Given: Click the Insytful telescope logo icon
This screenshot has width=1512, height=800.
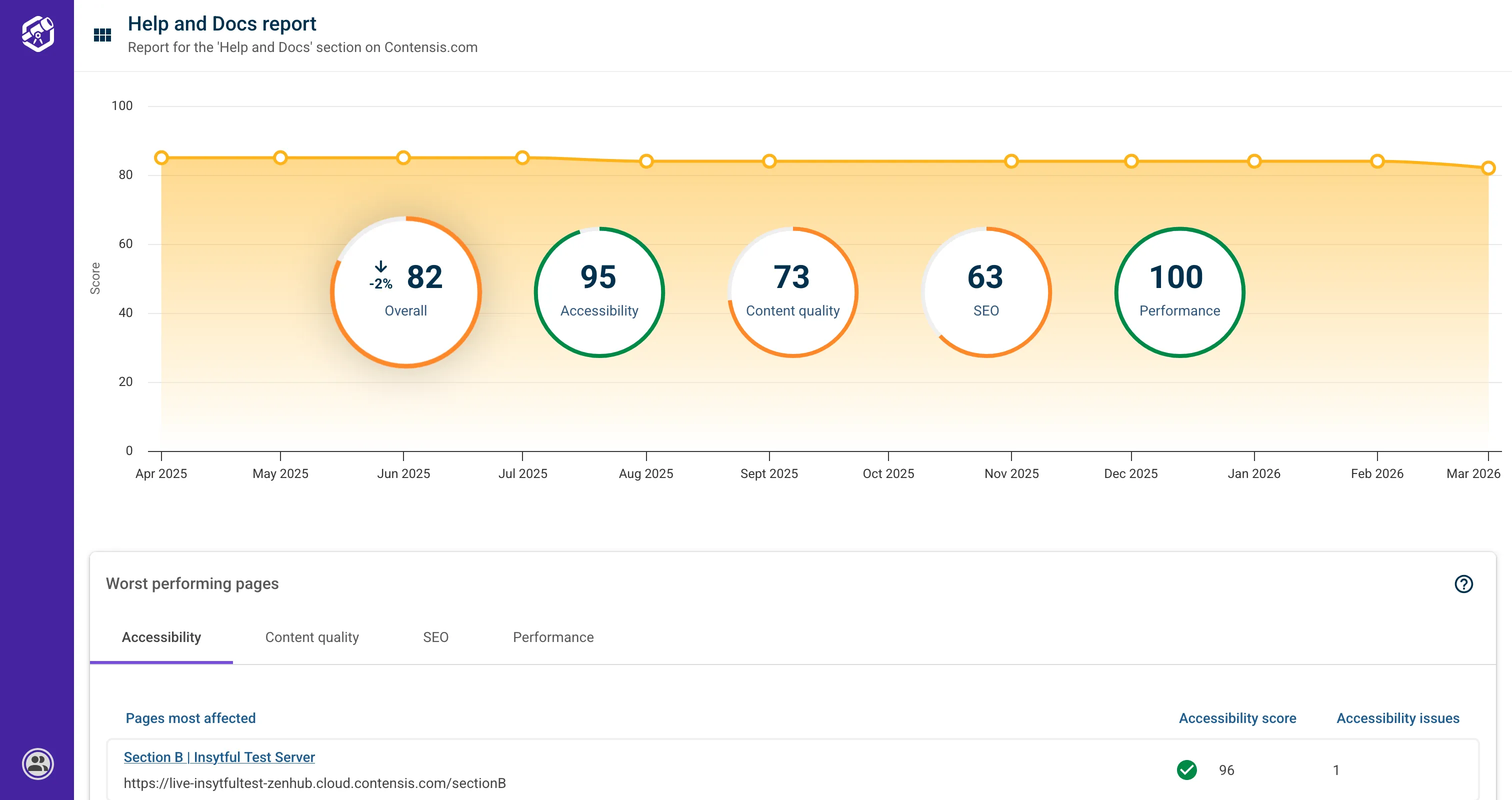Looking at the screenshot, I should click(37, 33).
